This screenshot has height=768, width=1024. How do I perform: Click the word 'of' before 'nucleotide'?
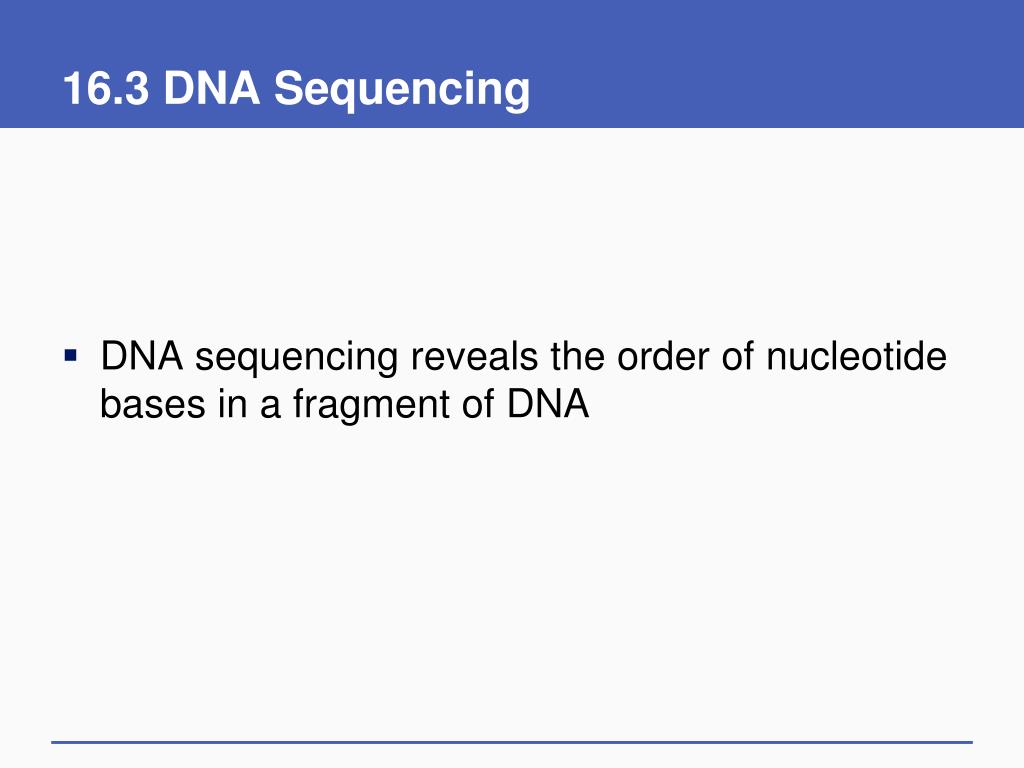point(737,357)
